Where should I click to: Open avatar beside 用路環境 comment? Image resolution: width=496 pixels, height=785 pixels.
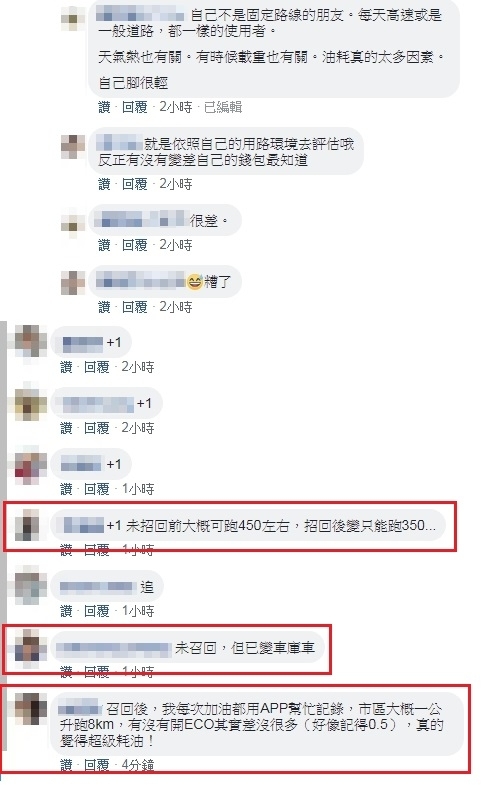tap(73, 147)
